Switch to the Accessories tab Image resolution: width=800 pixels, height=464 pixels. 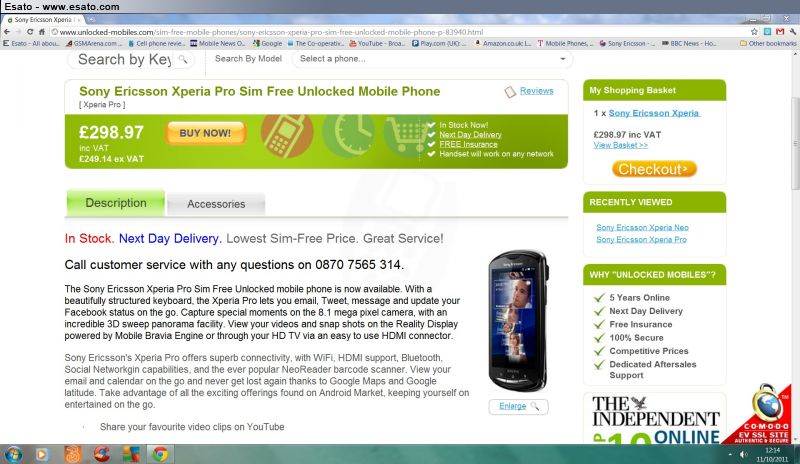216,204
